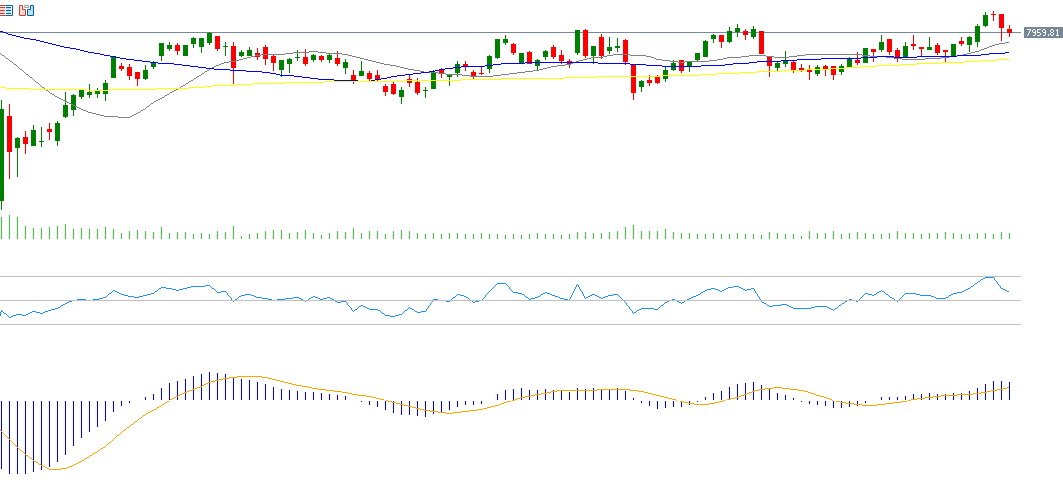Click the RSI line's peak near the right

[x=990, y=277]
